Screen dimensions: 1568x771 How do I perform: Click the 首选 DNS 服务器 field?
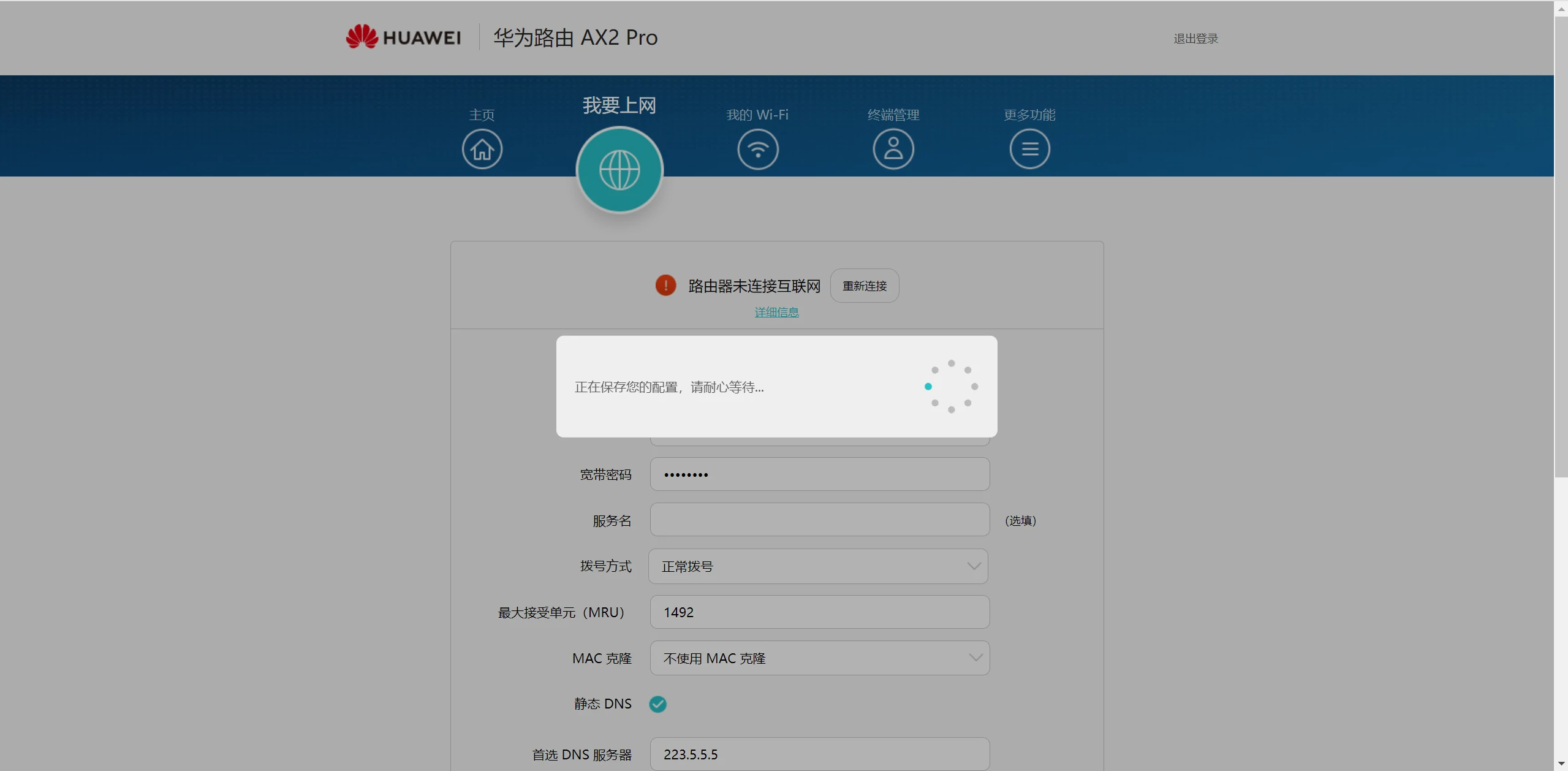[x=819, y=754]
